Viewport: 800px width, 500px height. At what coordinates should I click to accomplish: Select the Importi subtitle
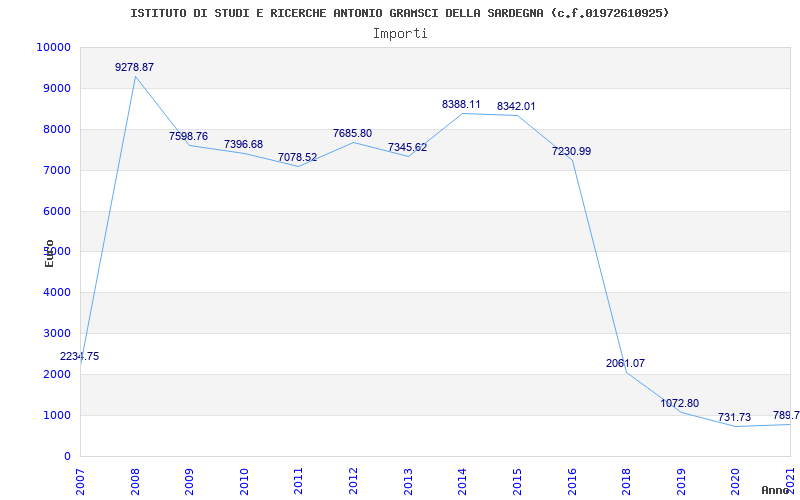(400, 34)
